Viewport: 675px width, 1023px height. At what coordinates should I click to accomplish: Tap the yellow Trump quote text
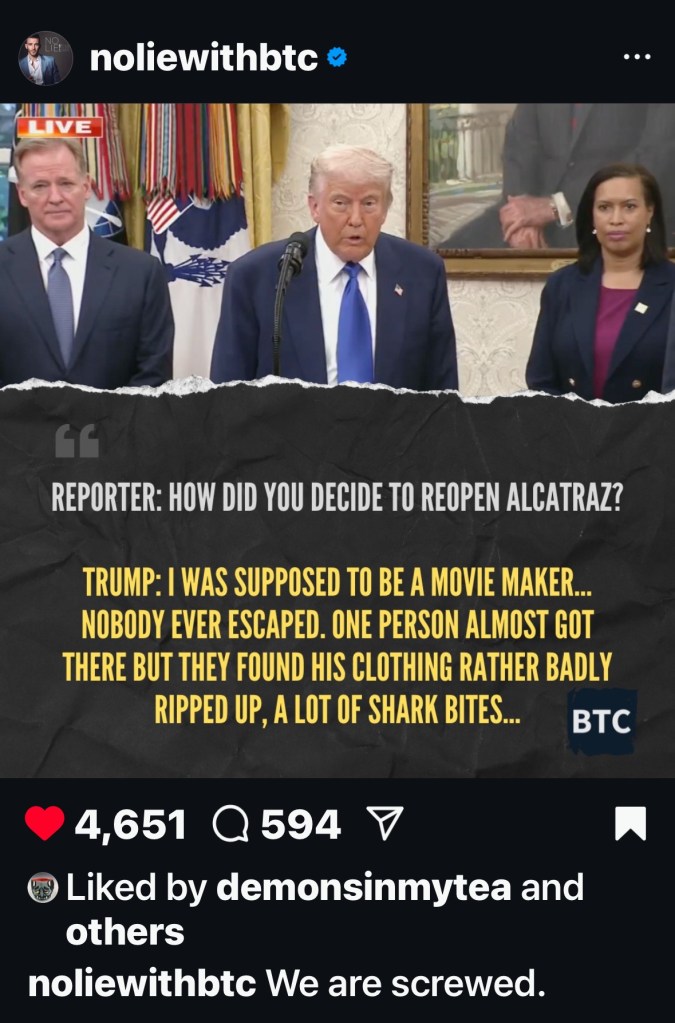[x=337, y=646]
